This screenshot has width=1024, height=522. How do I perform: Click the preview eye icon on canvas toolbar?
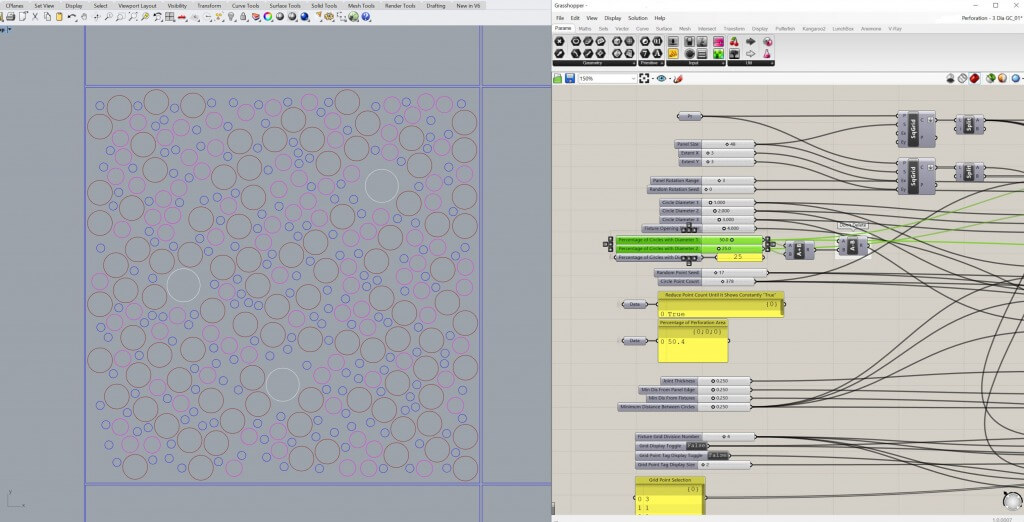pyautogui.click(x=661, y=78)
